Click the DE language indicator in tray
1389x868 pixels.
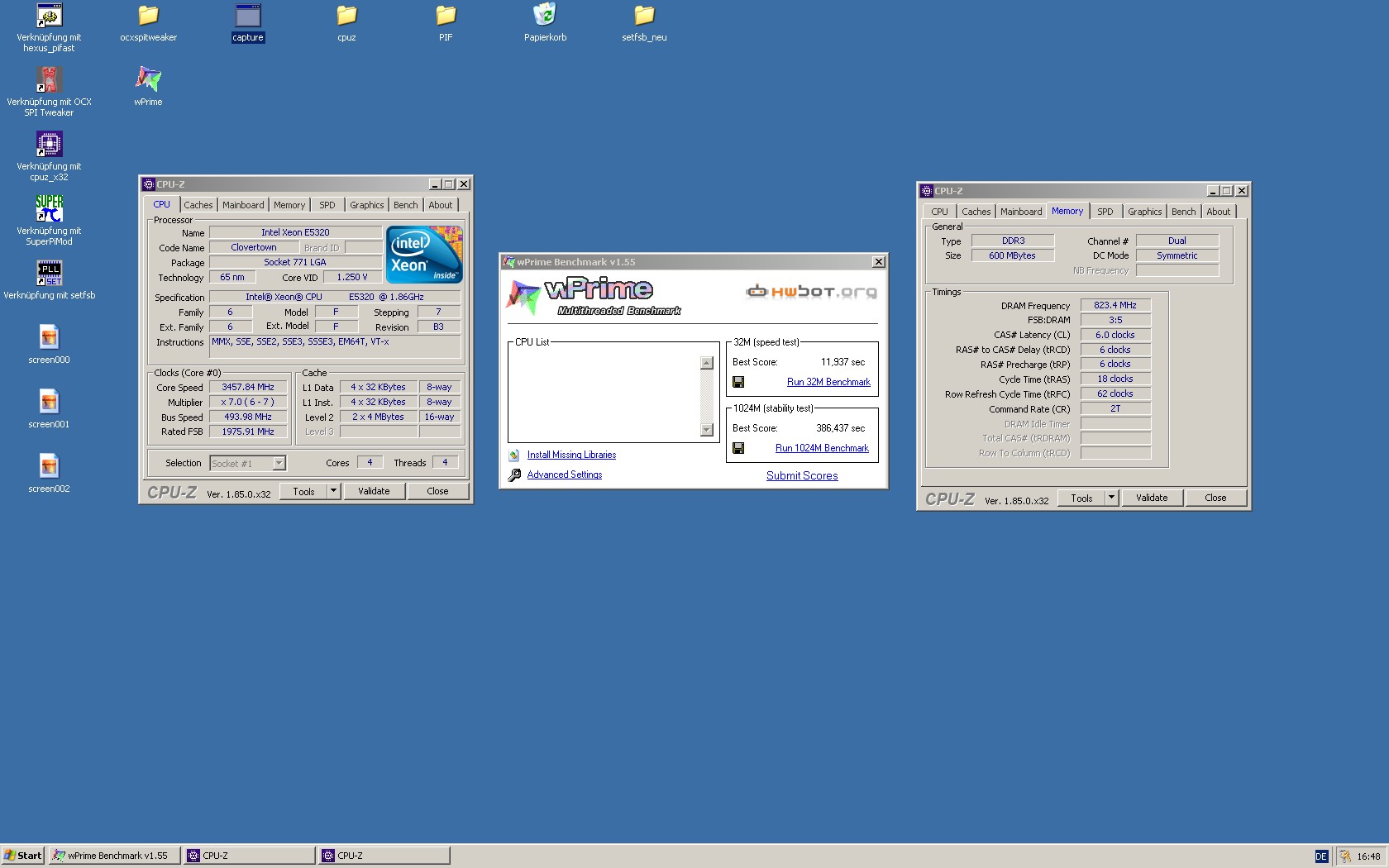point(1321,856)
